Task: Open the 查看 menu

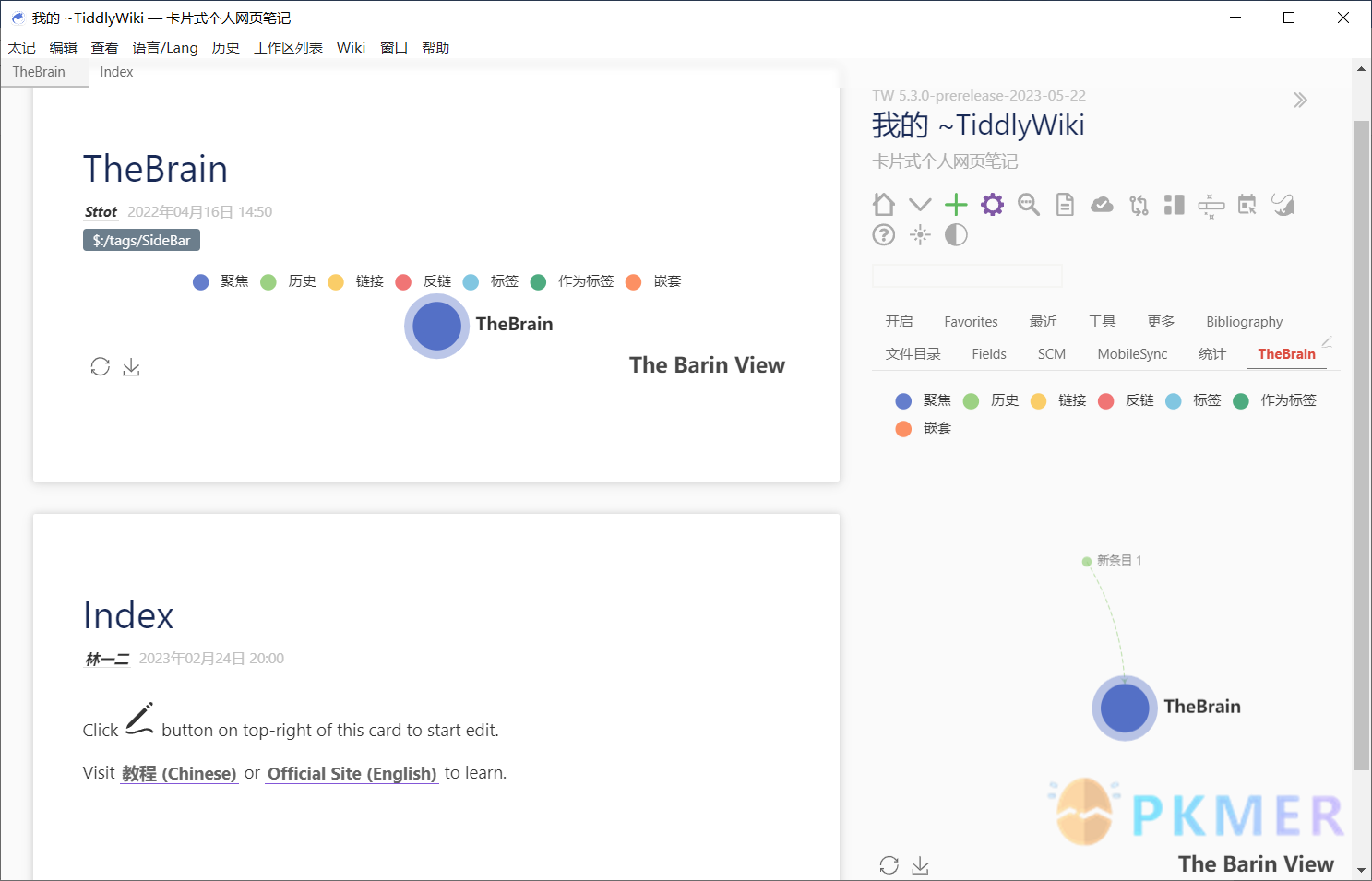Action: click(105, 47)
